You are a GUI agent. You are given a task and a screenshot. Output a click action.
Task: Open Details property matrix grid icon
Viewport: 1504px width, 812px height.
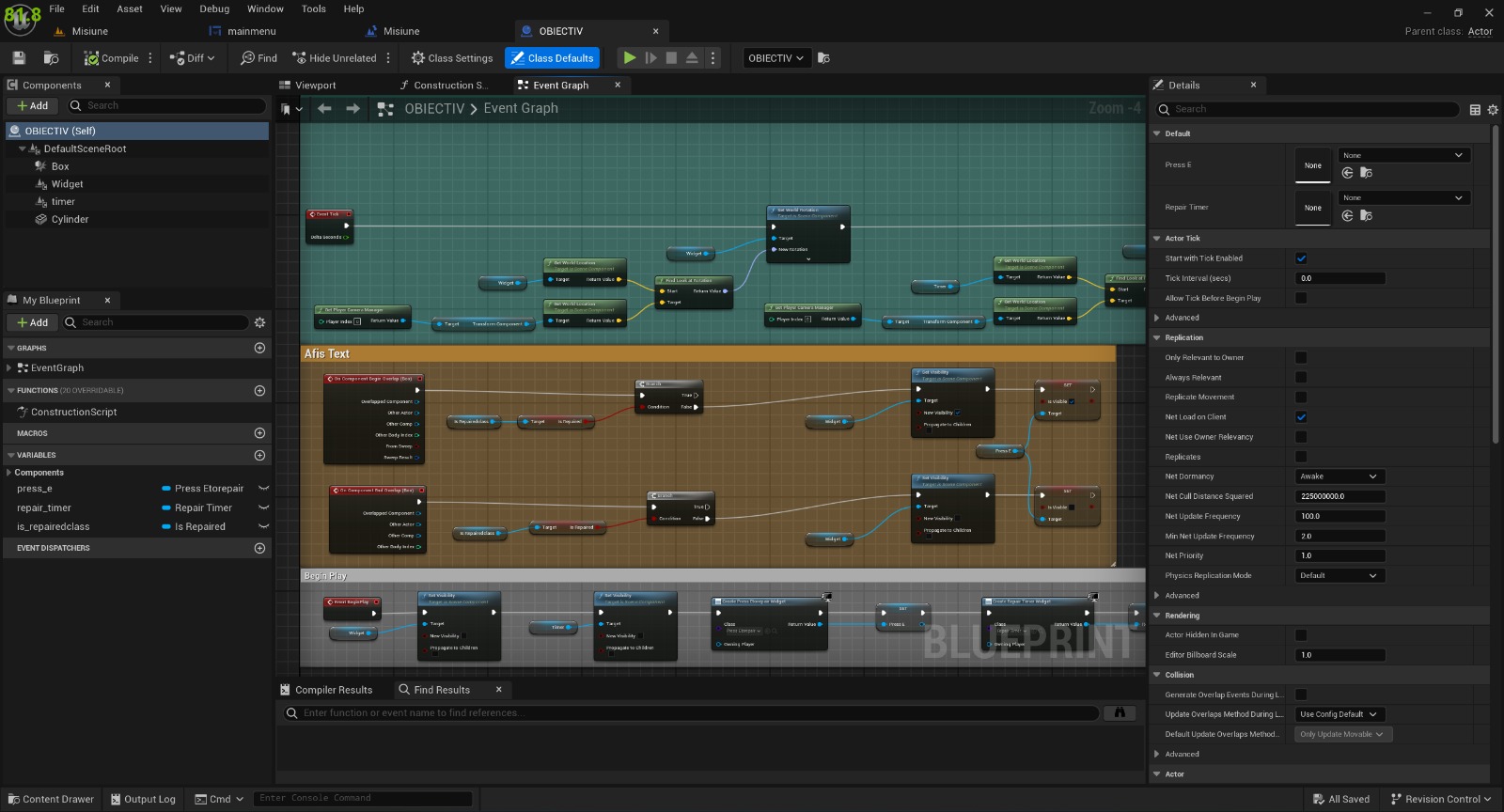tap(1475, 110)
